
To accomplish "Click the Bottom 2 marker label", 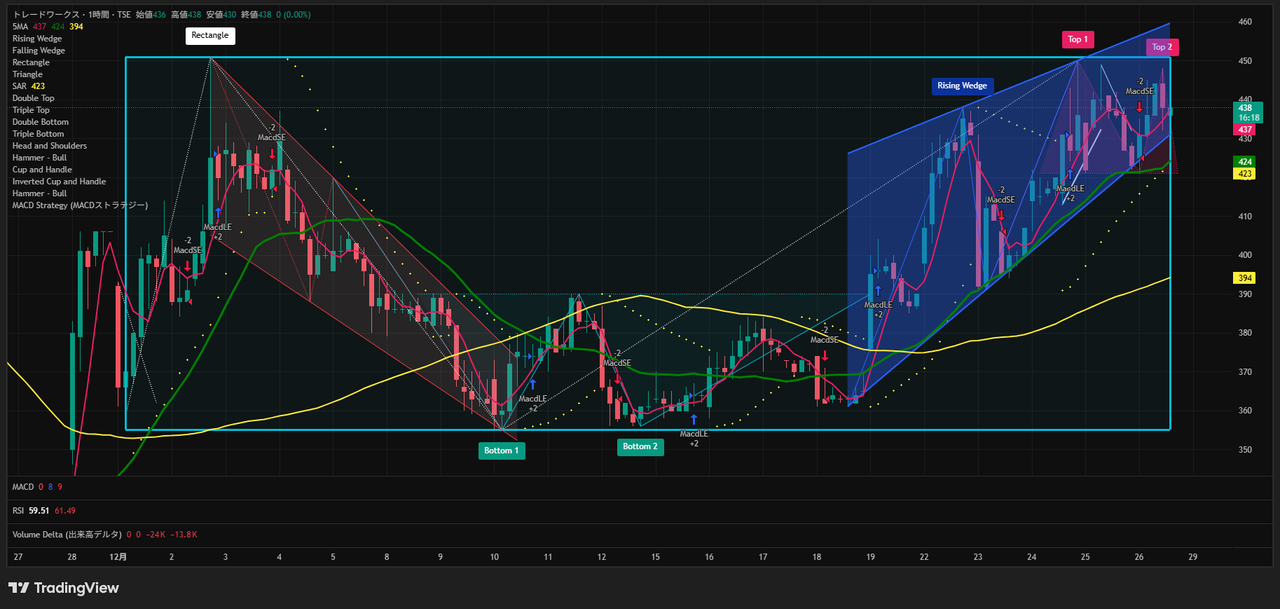I will 640,446.
